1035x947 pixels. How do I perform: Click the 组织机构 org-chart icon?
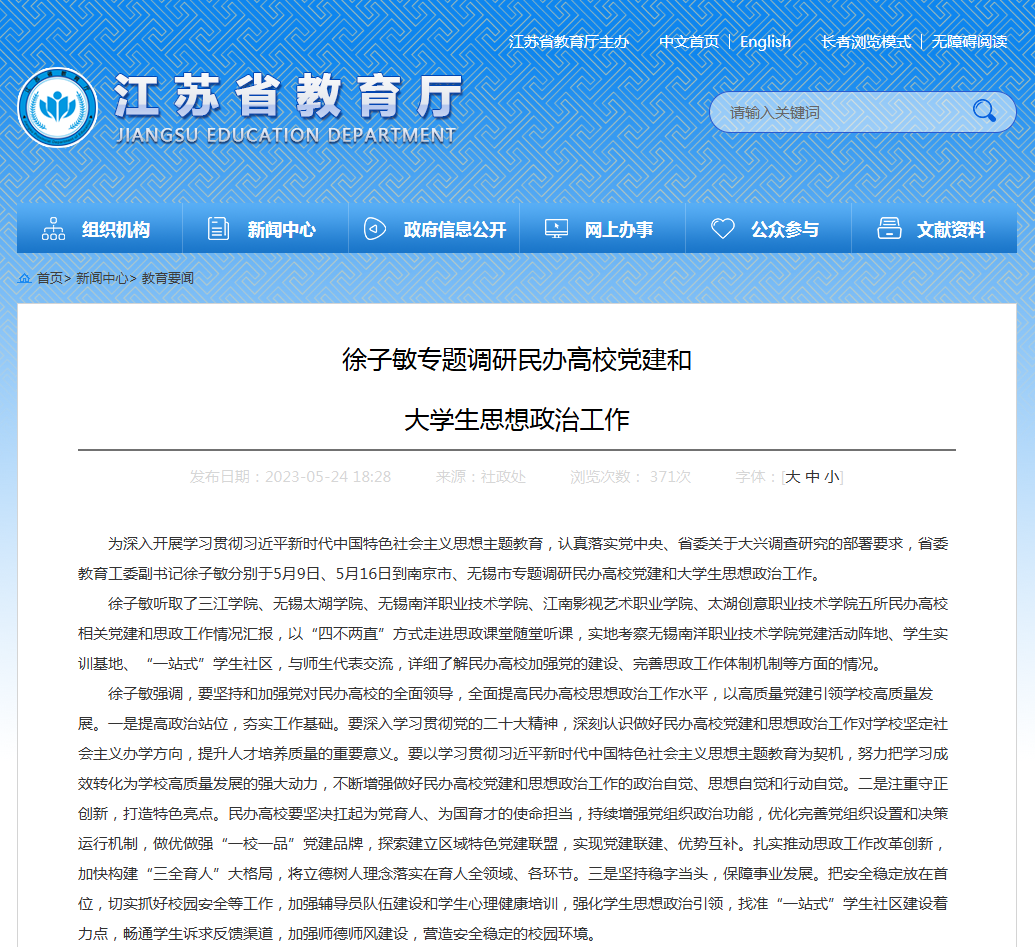click(53, 229)
